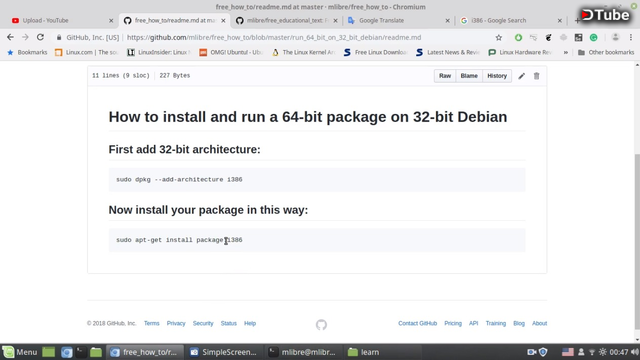This screenshot has width=640, height=360.
Task: Open the Other bookmarks folder
Action: (606, 52)
